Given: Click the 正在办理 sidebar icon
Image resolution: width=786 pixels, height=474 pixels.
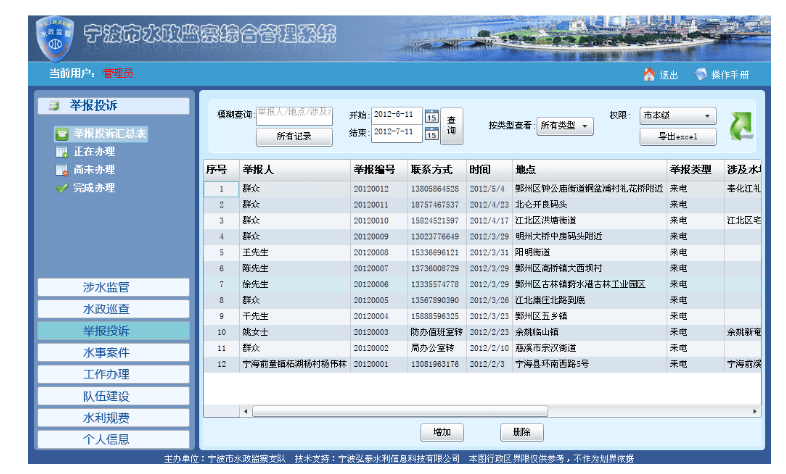Looking at the screenshot, I should (62, 151).
